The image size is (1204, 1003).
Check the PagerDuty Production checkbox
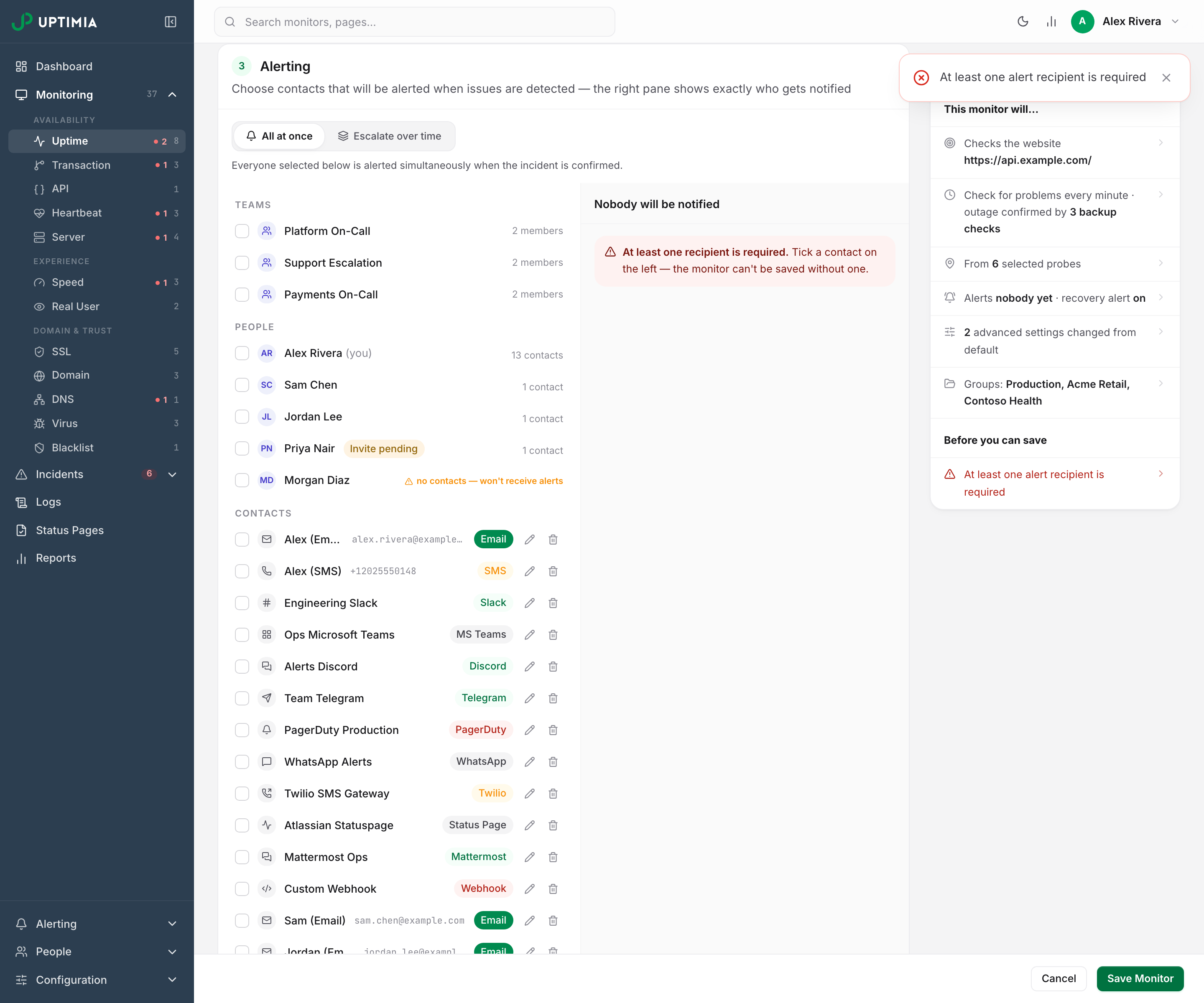point(242,730)
